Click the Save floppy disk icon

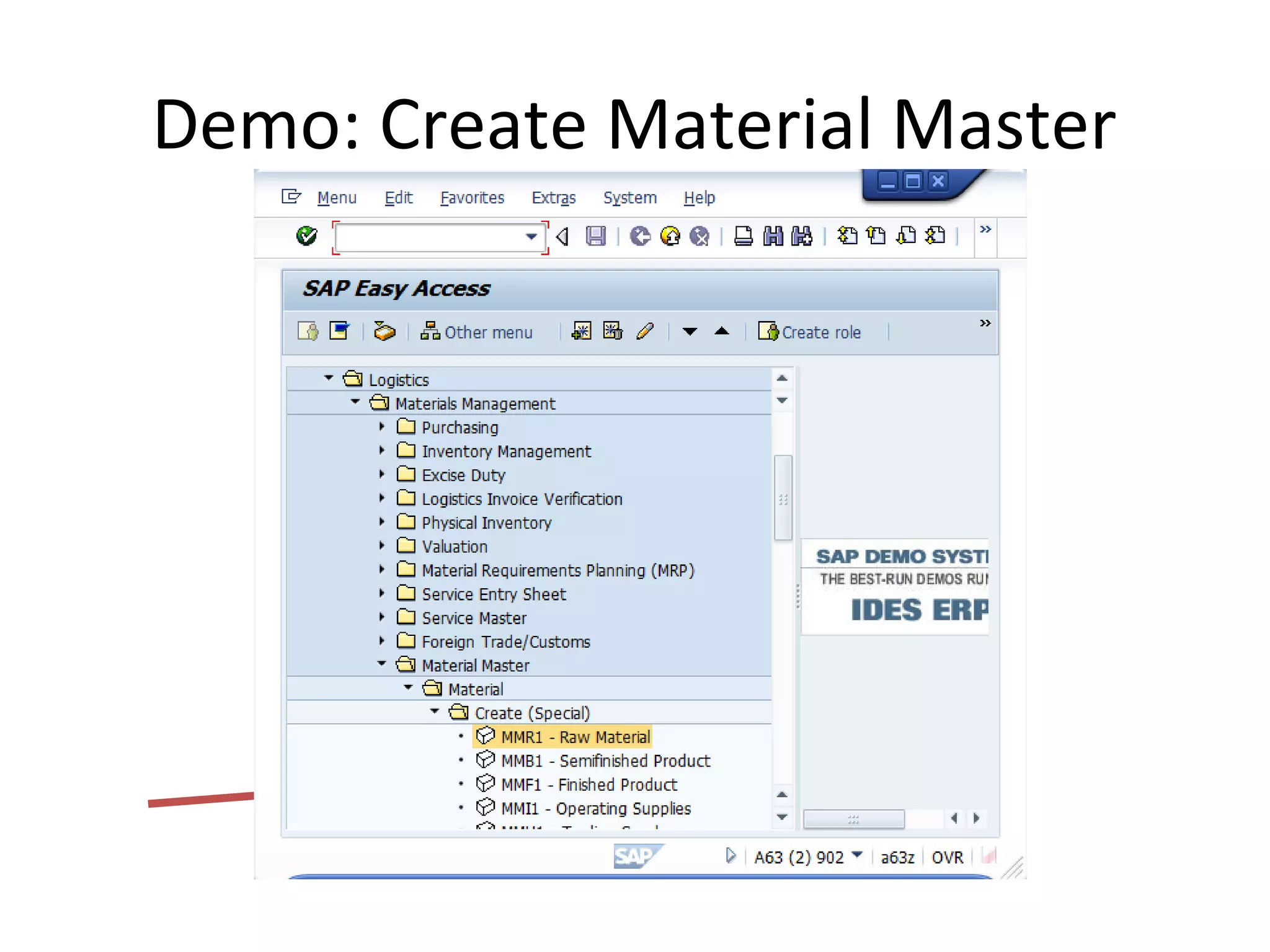[596, 236]
